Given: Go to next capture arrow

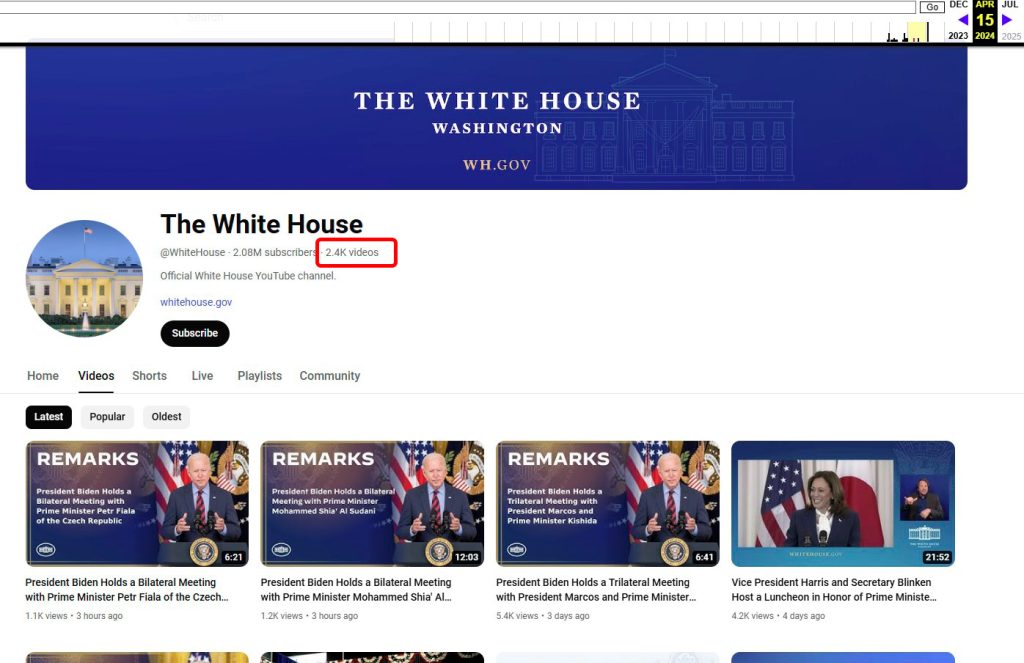Looking at the screenshot, I should 1006,20.
